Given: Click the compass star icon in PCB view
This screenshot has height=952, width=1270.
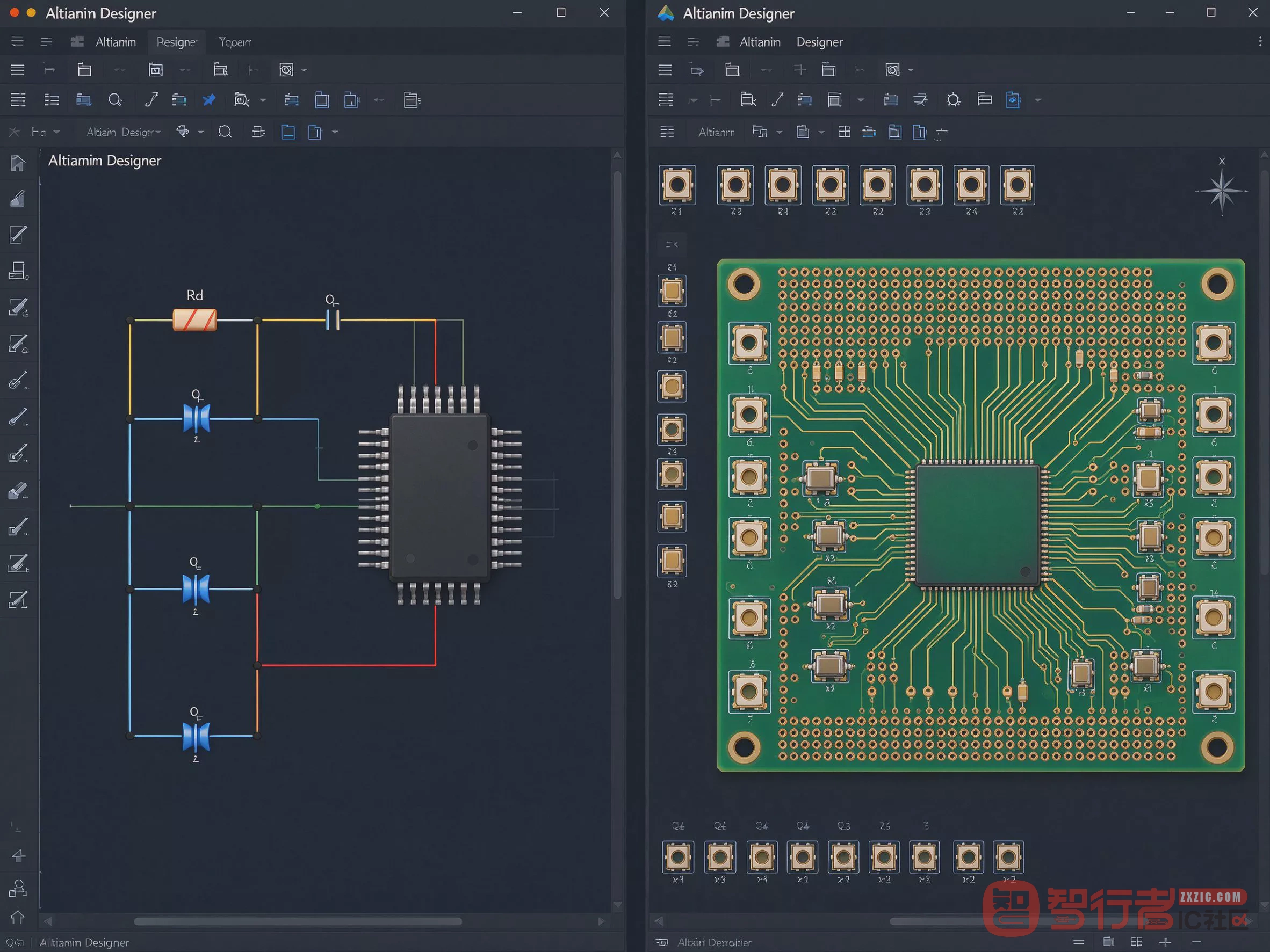Looking at the screenshot, I should coord(1221,191).
